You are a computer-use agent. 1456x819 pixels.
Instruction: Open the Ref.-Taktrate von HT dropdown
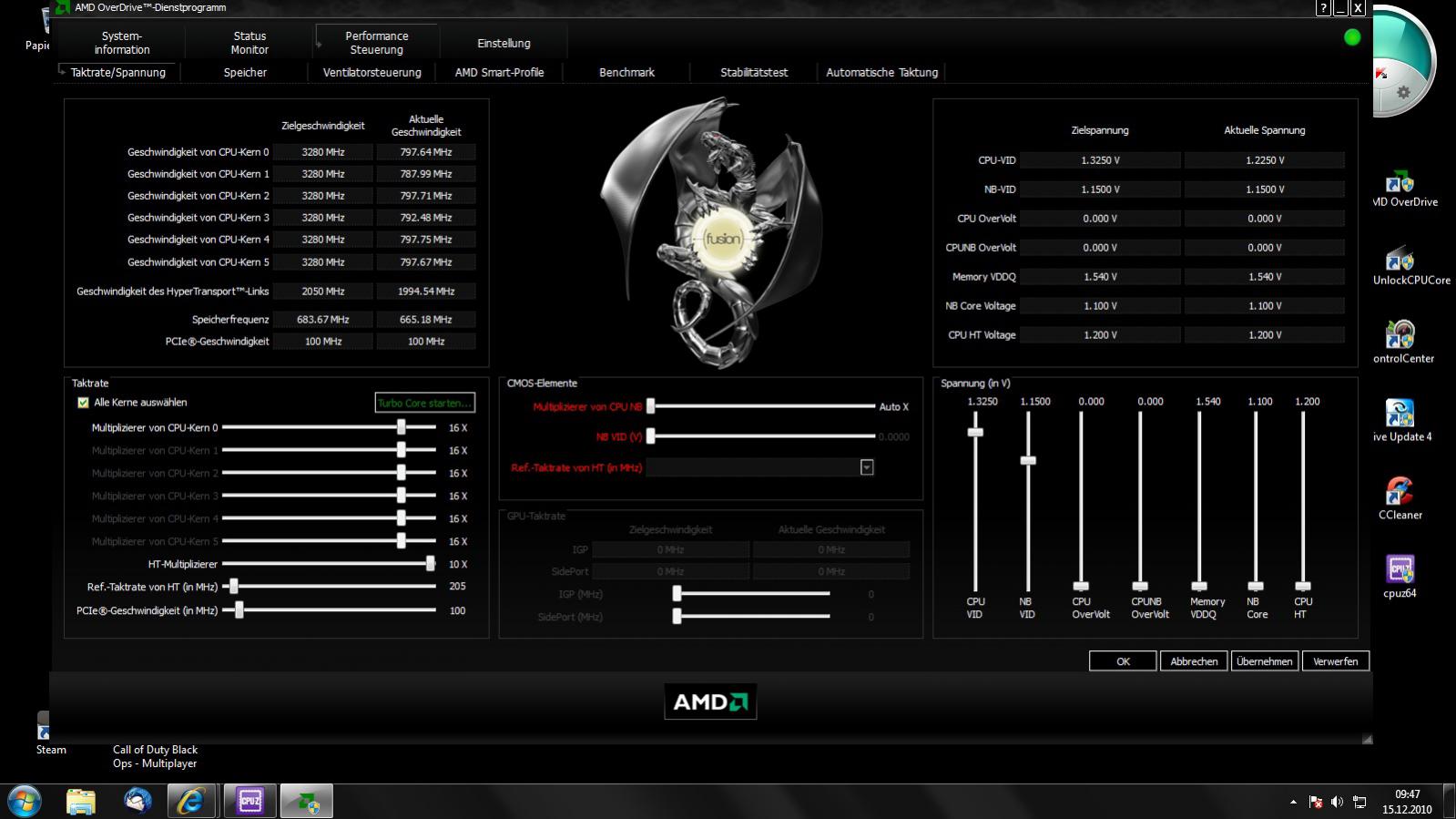click(867, 467)
